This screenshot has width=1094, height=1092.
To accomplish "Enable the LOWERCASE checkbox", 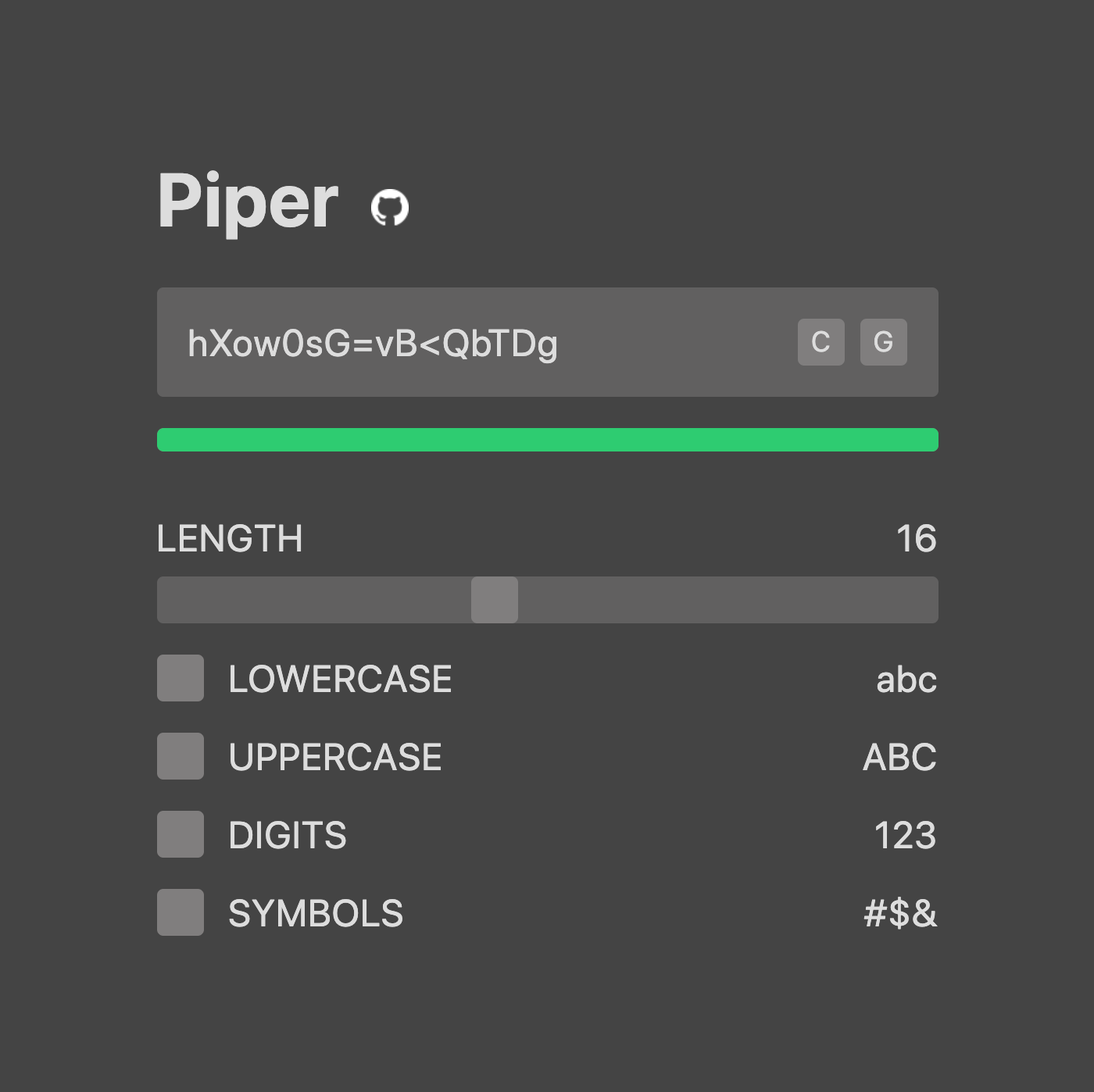I will (x=181, y=679).
